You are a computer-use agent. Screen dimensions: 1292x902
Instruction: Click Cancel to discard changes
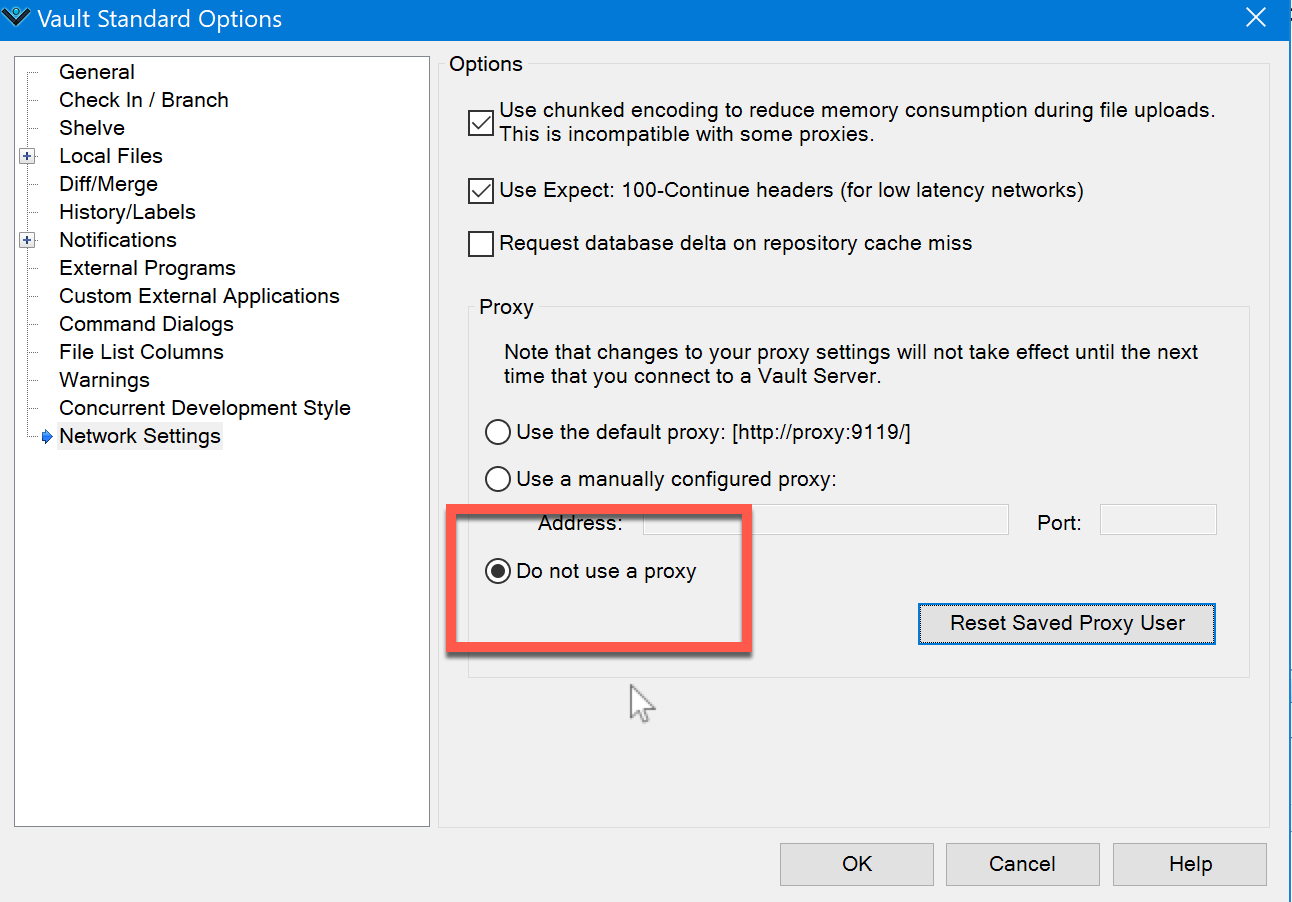tap(1023, 864)
